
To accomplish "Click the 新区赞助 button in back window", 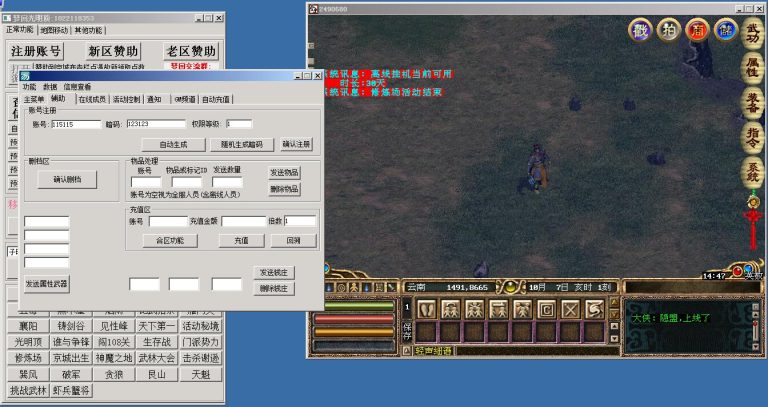I will coord(113,51).
